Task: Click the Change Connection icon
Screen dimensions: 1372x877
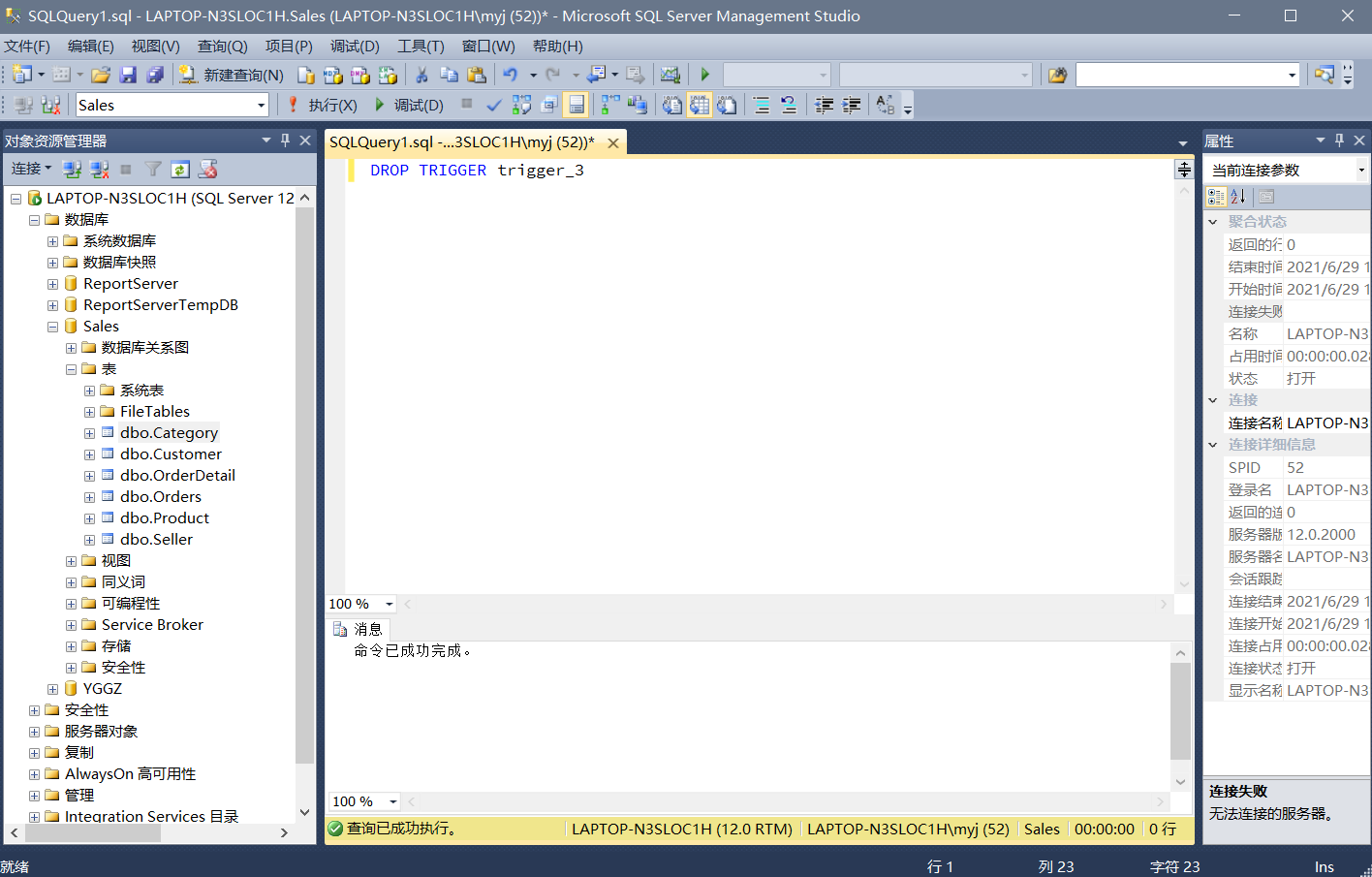Action: click(x=51, y=105)
